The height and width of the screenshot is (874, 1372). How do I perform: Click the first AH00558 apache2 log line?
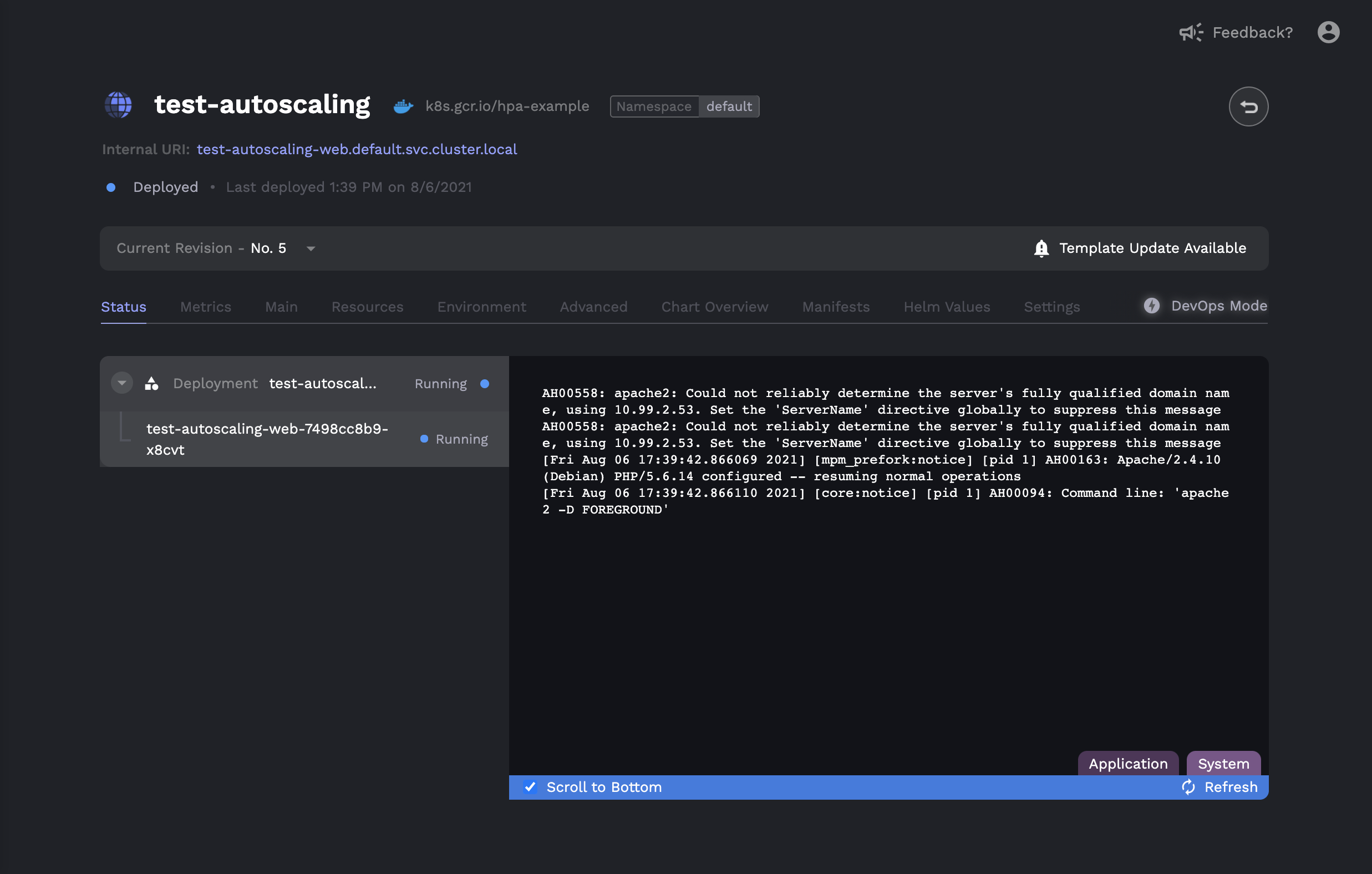886,402
